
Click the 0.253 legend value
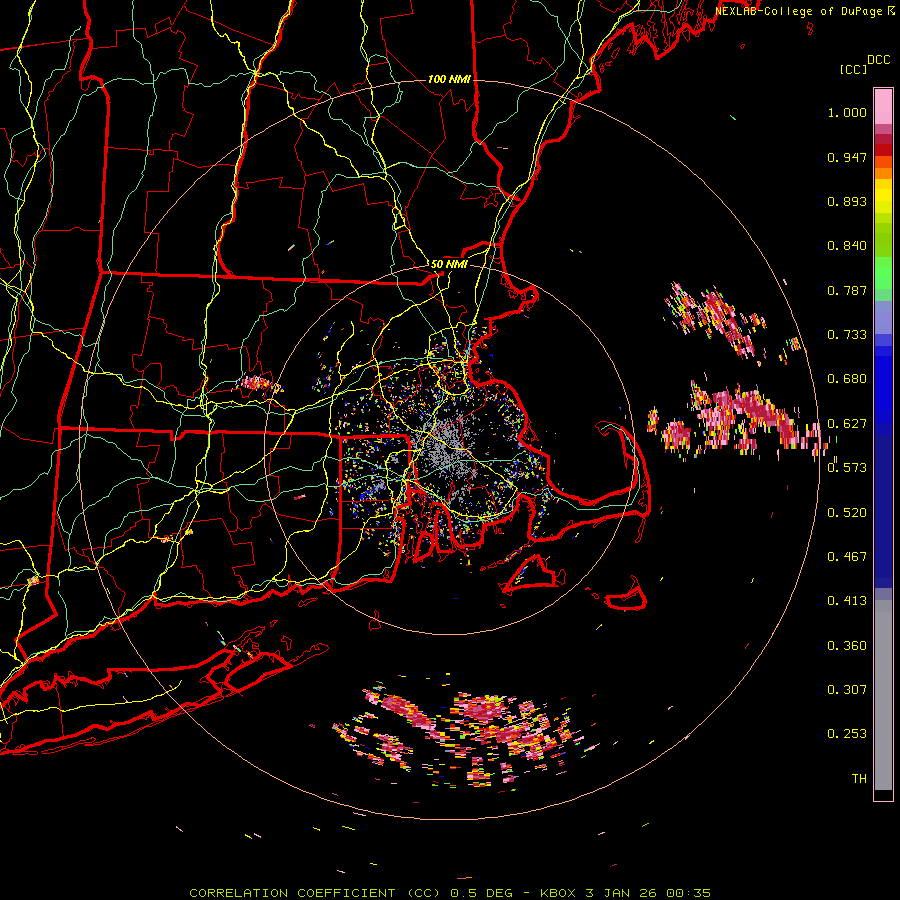pos(847,734)
